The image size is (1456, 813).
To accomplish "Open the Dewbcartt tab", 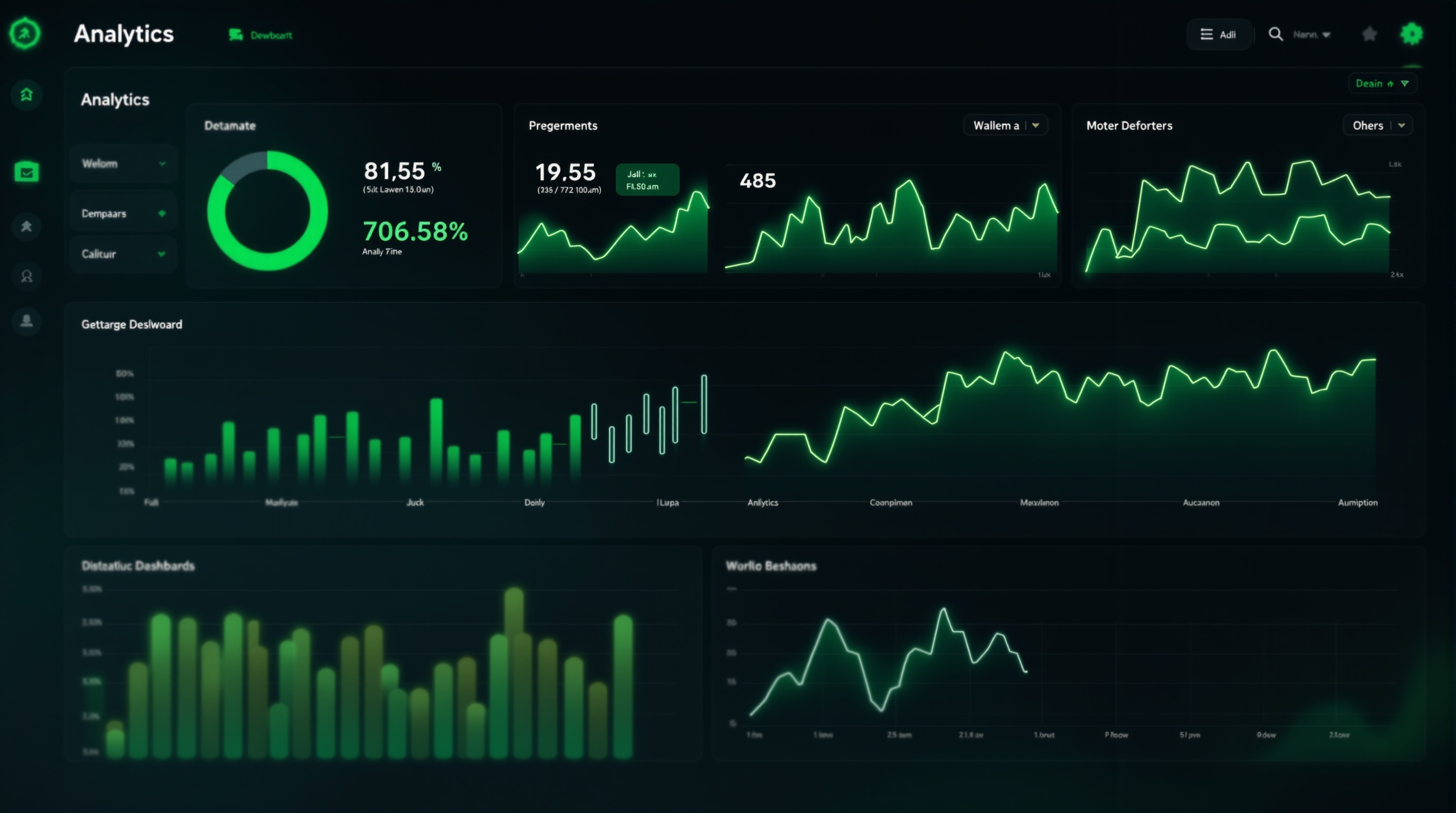I will [260, 35].
